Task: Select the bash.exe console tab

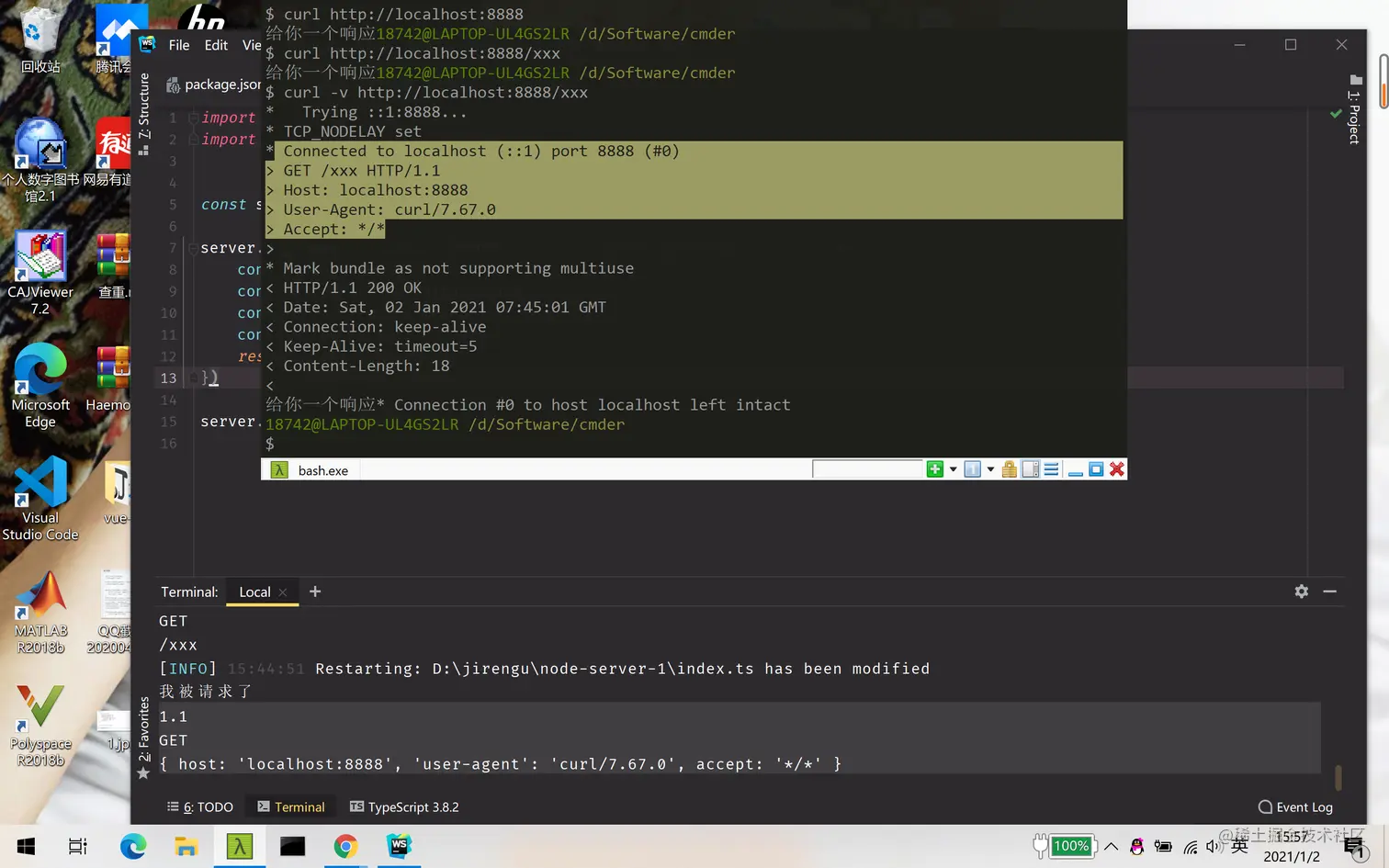Action: point(311,470)
